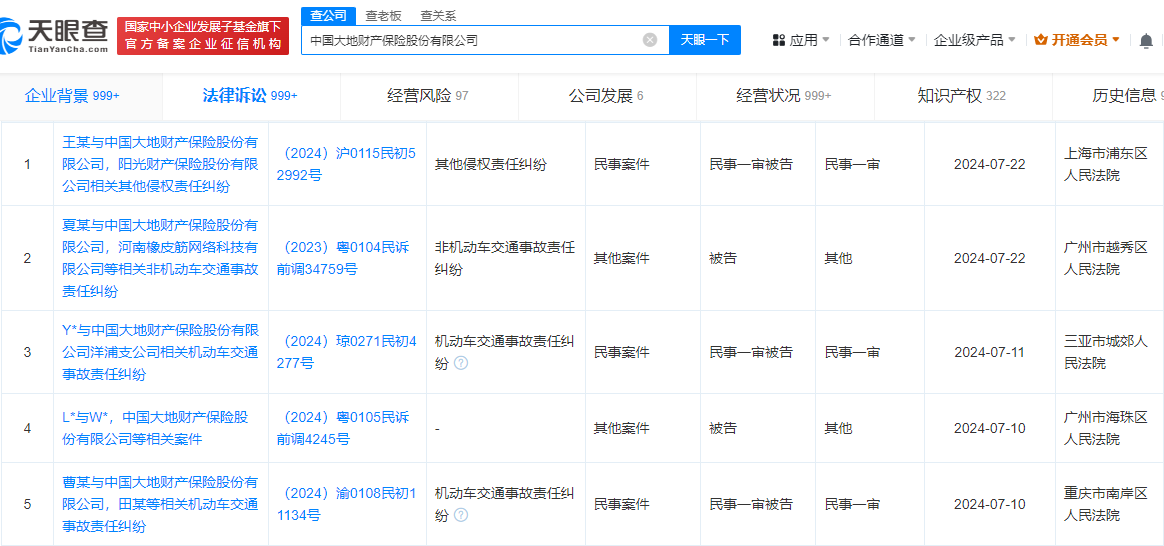This screenshot has height=546, width=1164.
Task: Click help icon in row 3 case reason
Action: tap(461, 363)
